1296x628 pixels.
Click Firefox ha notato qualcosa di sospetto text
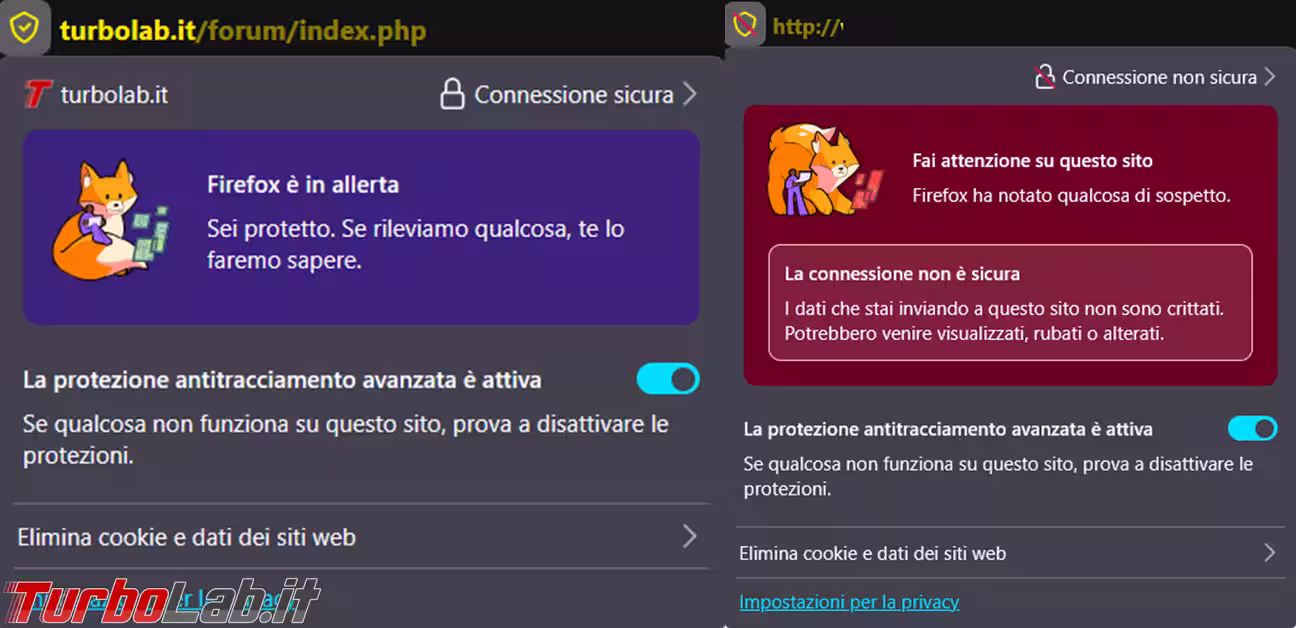coord(1071,196)
